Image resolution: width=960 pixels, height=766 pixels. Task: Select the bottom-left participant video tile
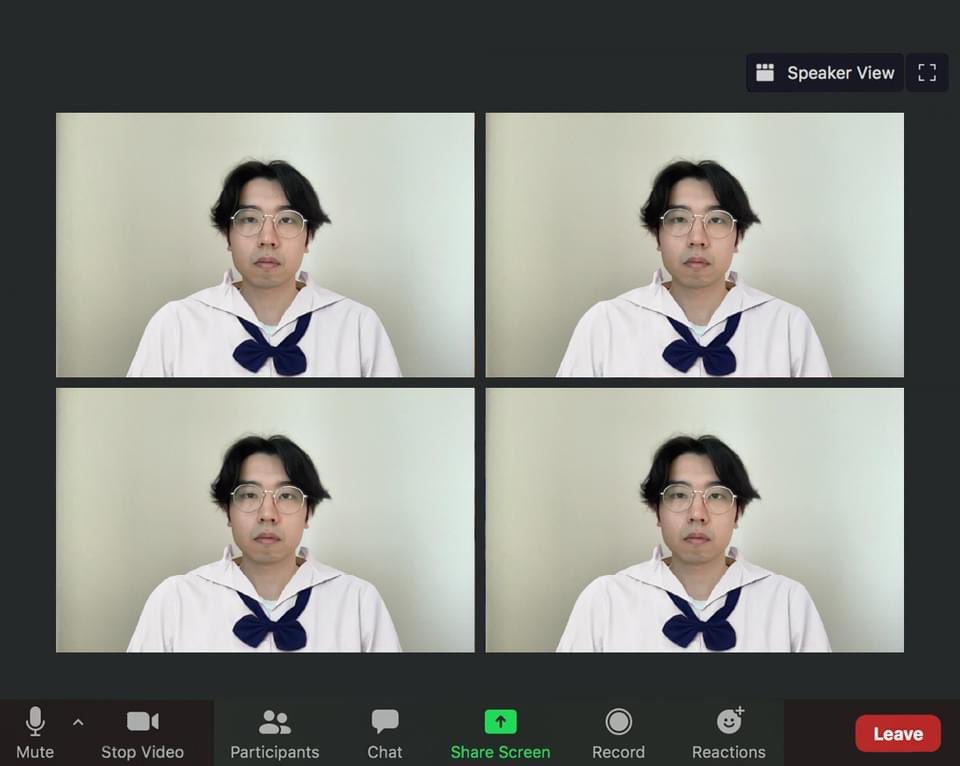pyautogui.click(x=265, y=520)
